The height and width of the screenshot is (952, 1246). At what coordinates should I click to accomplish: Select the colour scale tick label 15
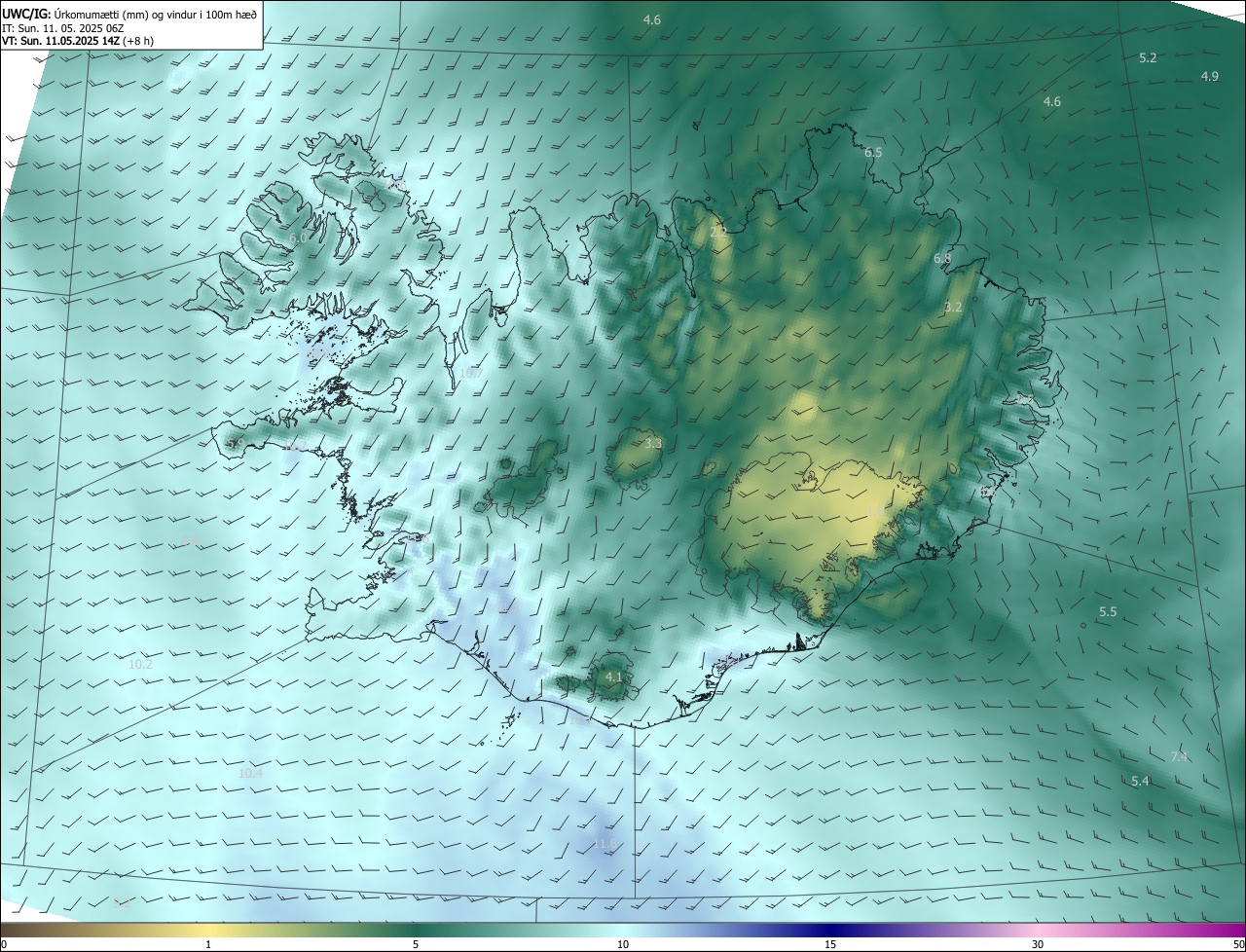[830, 944]
